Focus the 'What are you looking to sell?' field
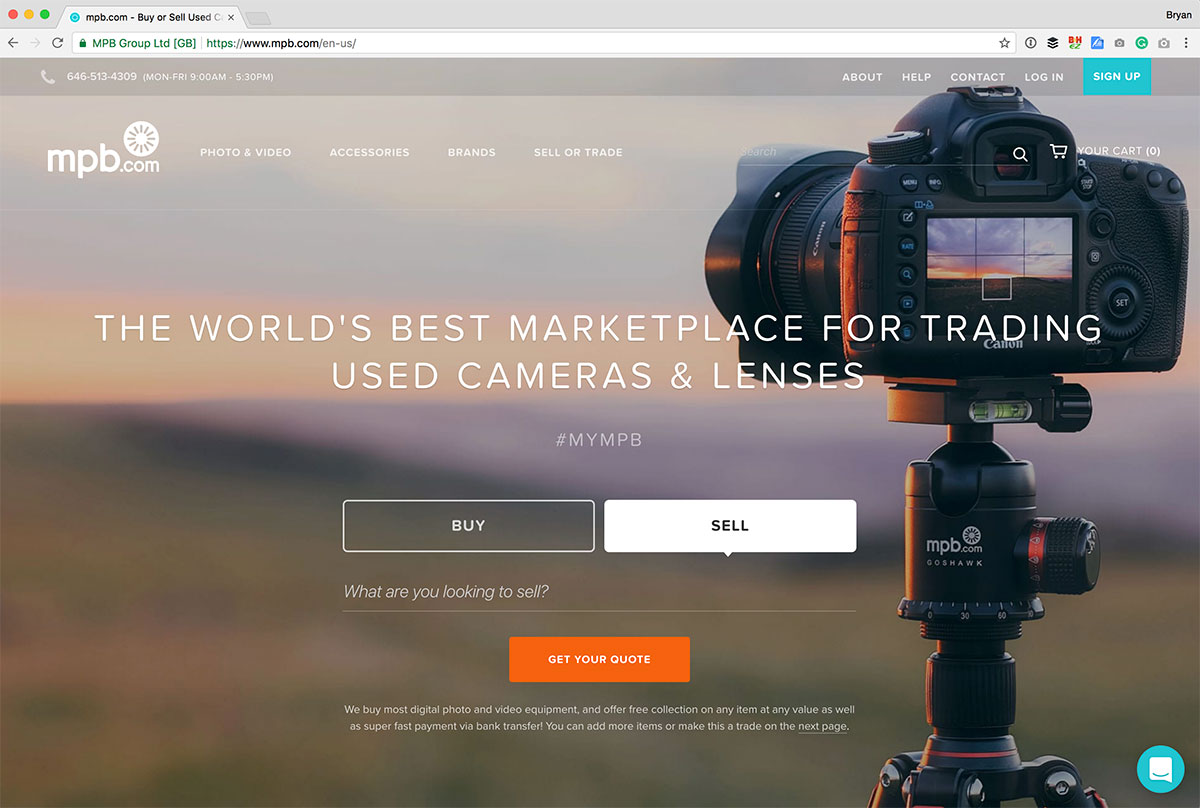This screenshot has width=1200, height=808. point(599,591)
